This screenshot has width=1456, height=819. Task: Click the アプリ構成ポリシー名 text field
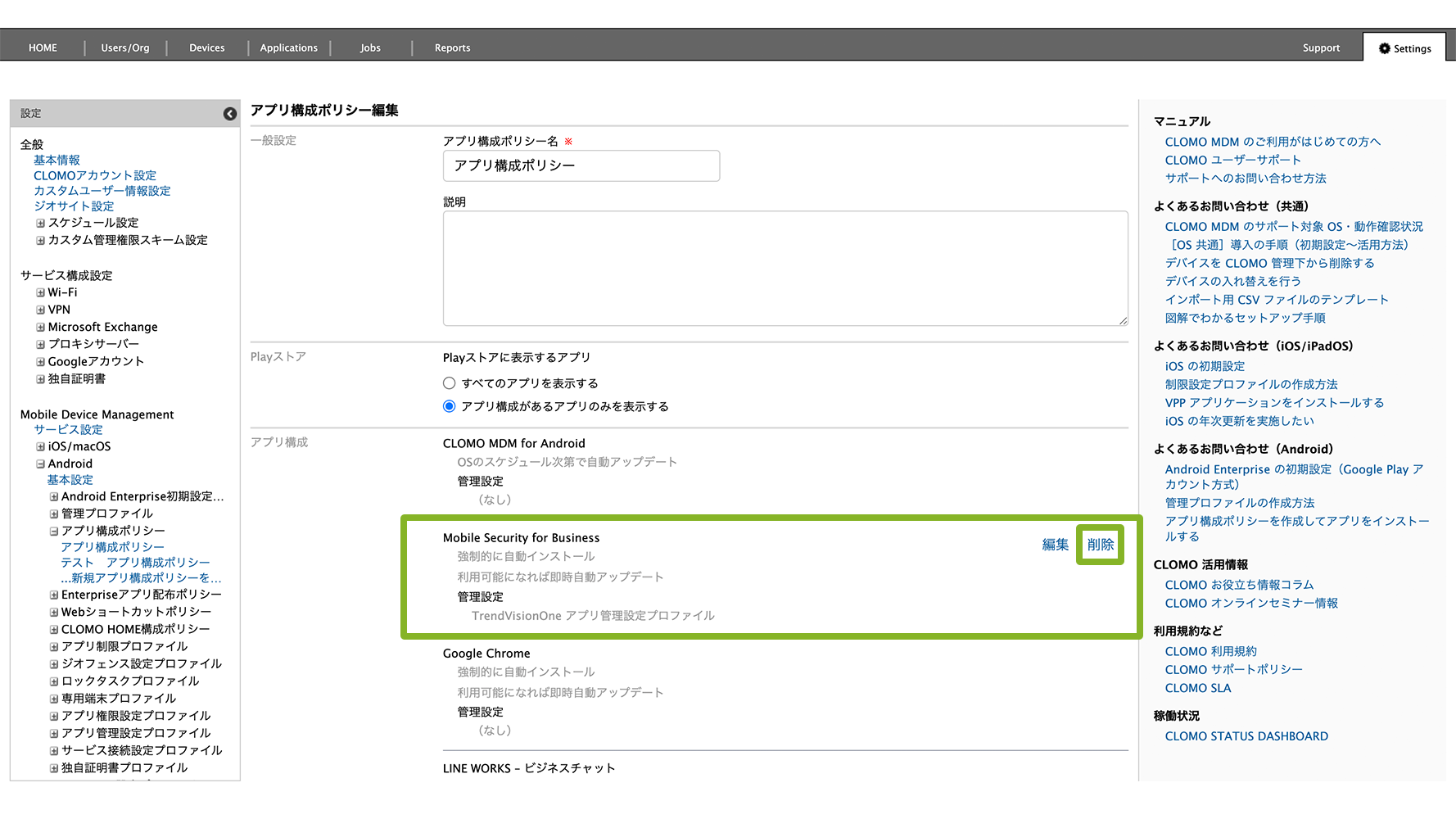click(x=581, y=165)
